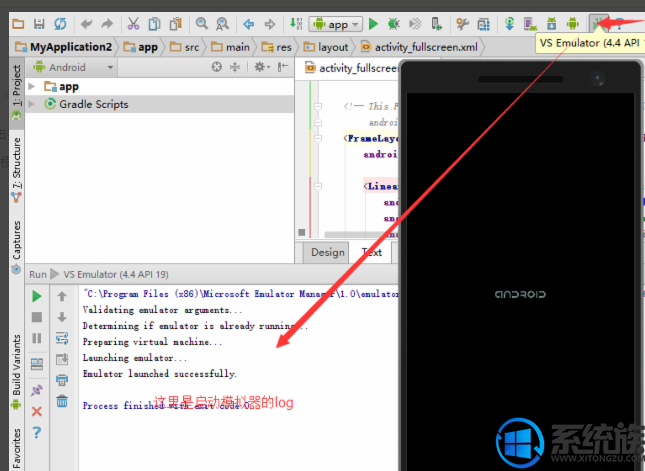Screen dimensions: 645x471
Task: Open the Captures side tab
Action: 16,246
